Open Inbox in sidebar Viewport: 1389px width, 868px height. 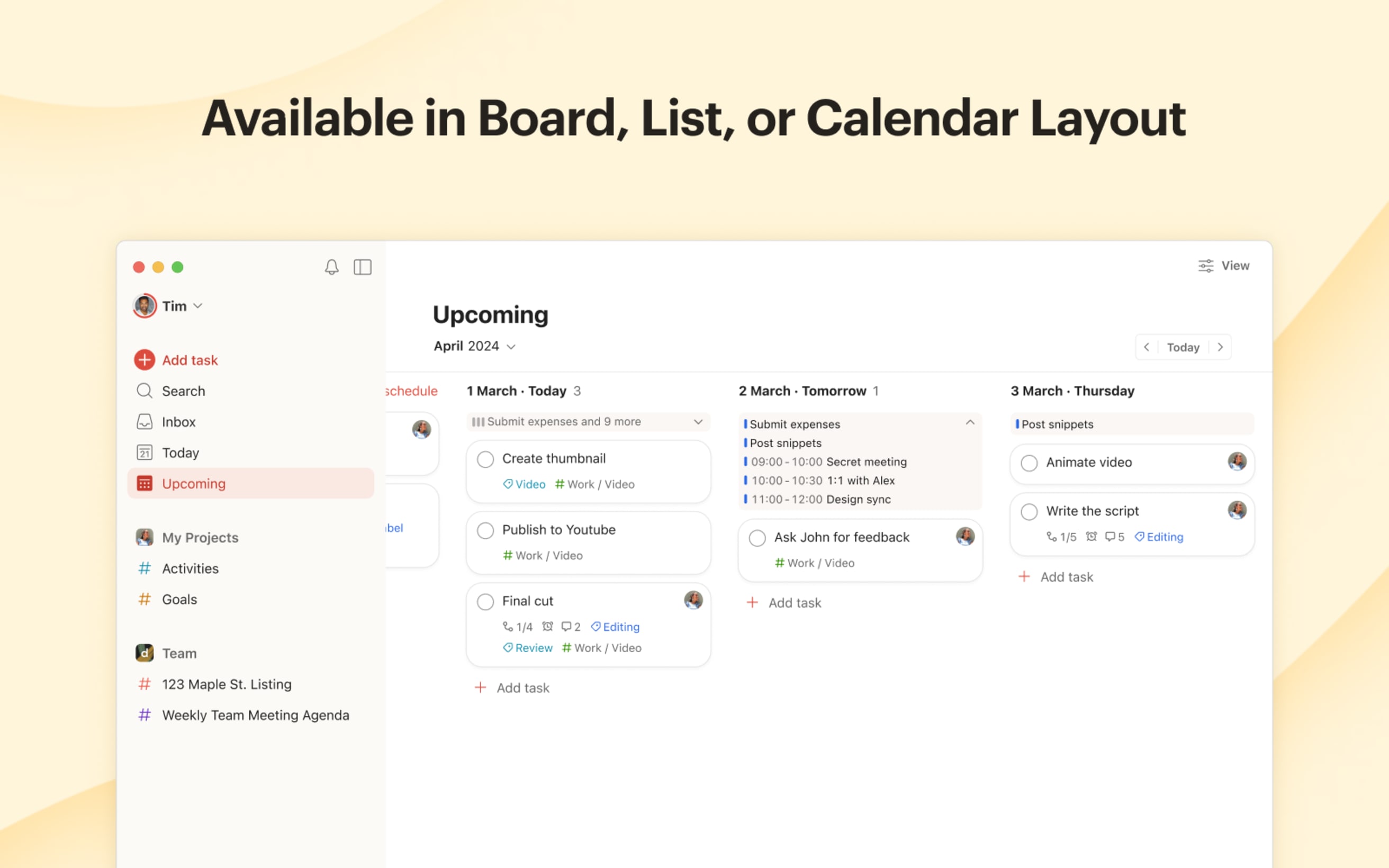point(251,422)
